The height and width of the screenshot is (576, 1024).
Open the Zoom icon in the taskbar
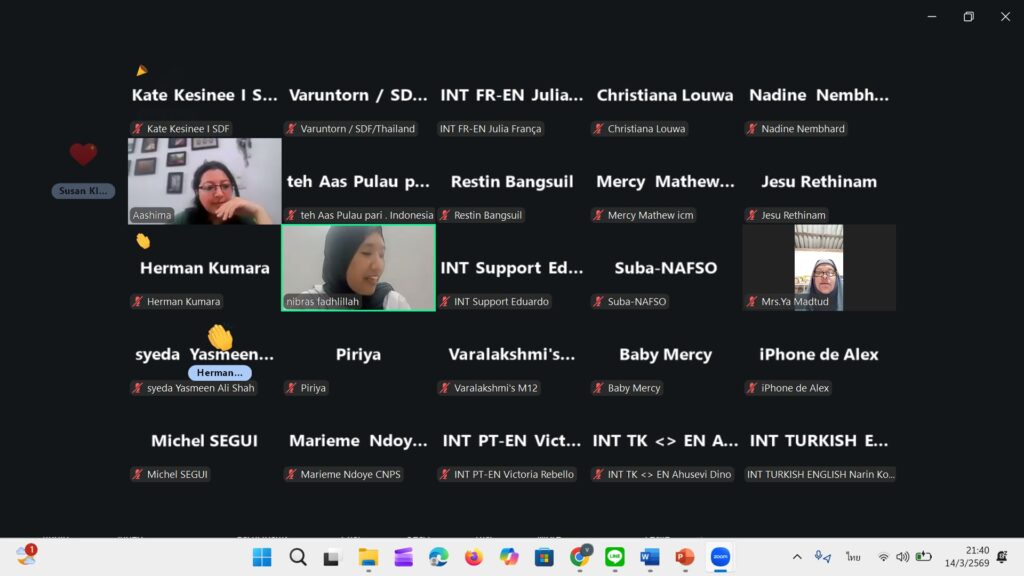pos(720,557)
